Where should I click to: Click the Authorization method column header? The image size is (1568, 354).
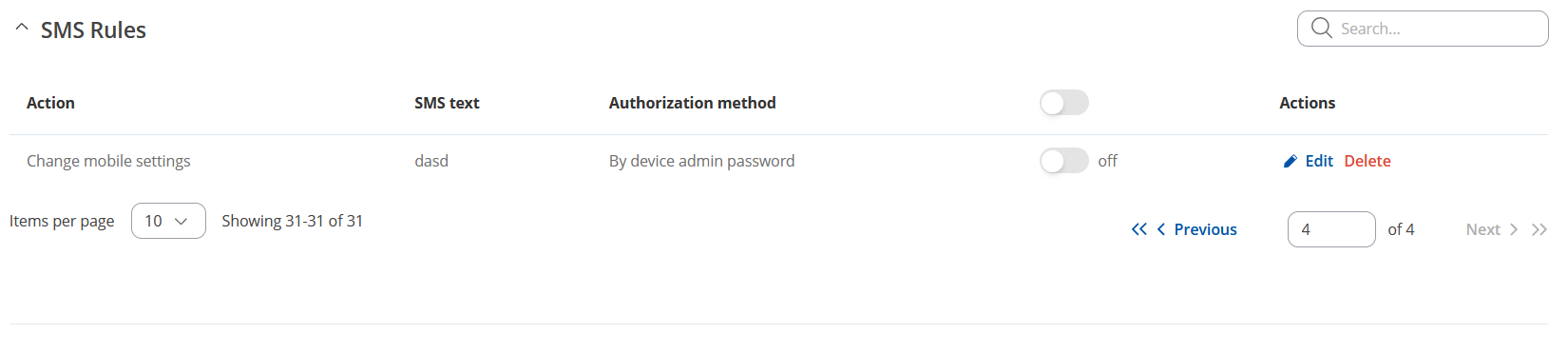[x=692, y=103]
